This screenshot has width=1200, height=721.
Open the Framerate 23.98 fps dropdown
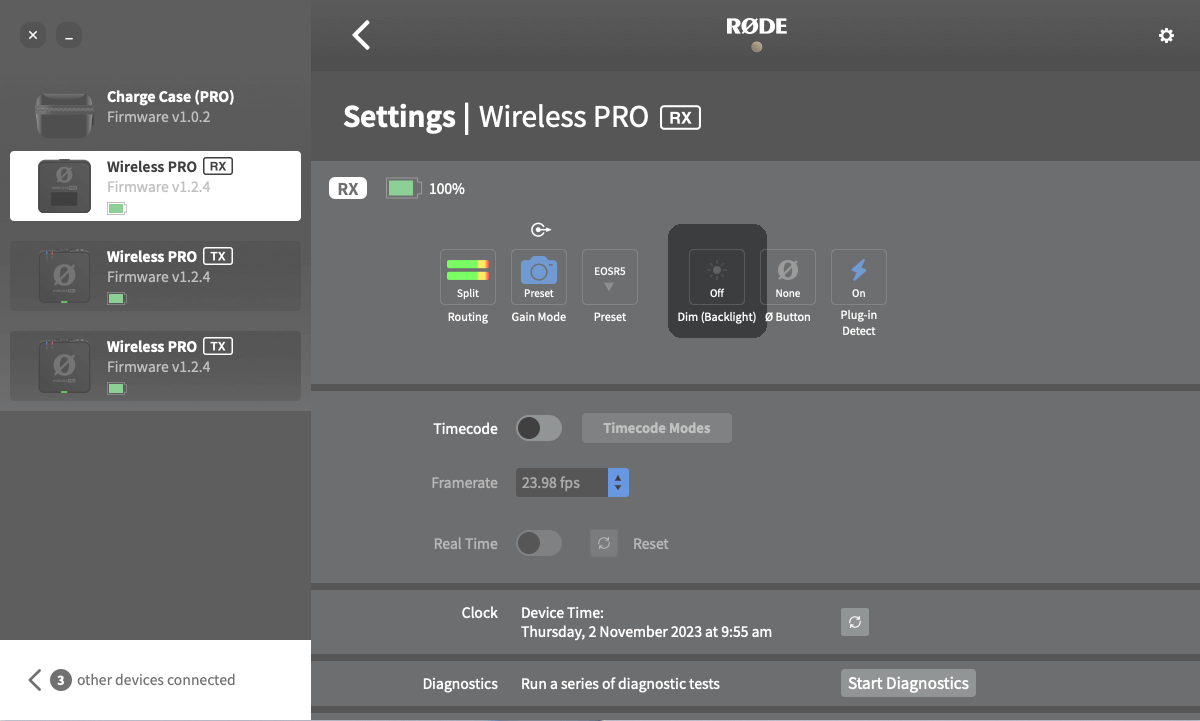pyautogui.click(x=572, y=483)
